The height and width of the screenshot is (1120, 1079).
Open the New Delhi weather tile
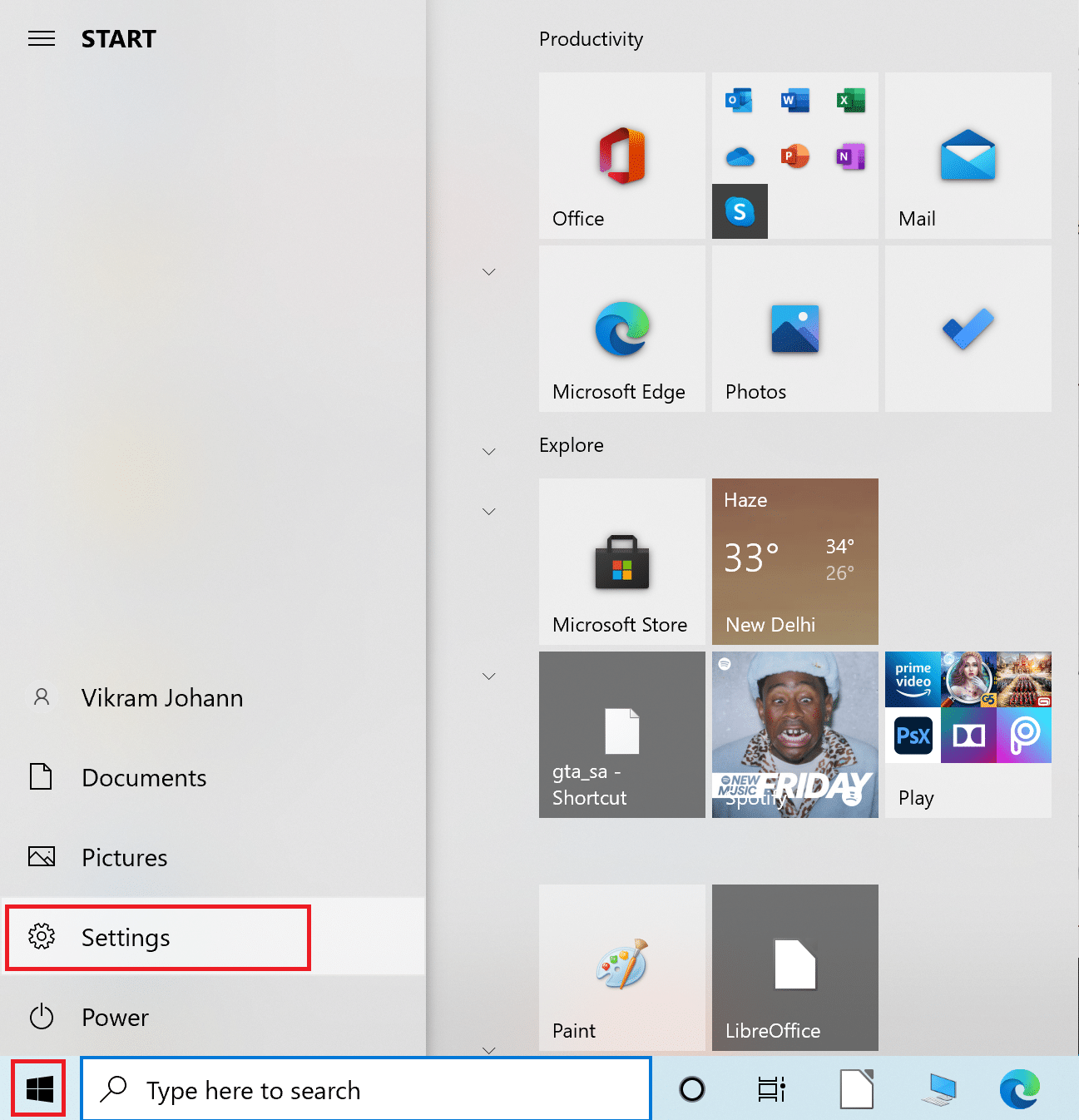[794, 562]
